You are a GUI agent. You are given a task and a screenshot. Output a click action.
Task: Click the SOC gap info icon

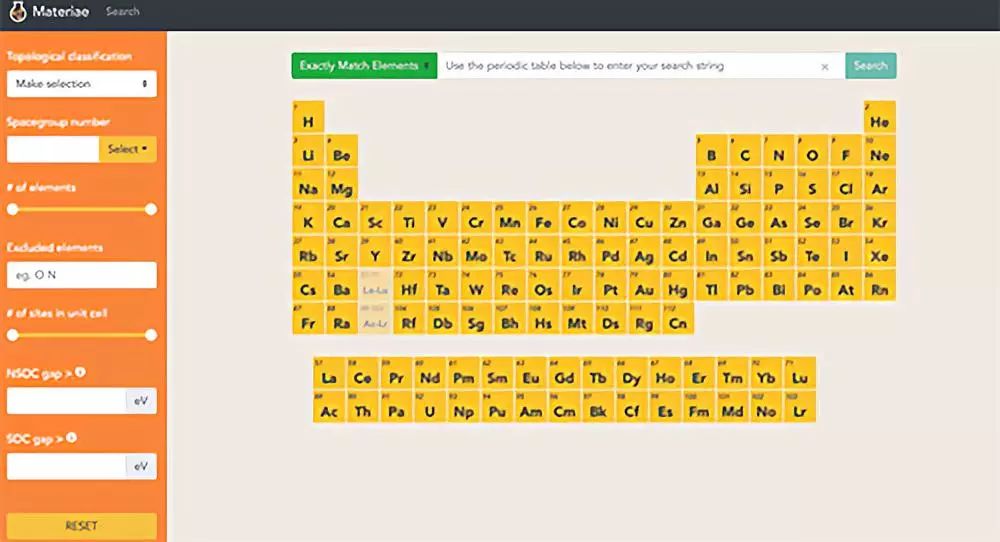pos(71,437)
